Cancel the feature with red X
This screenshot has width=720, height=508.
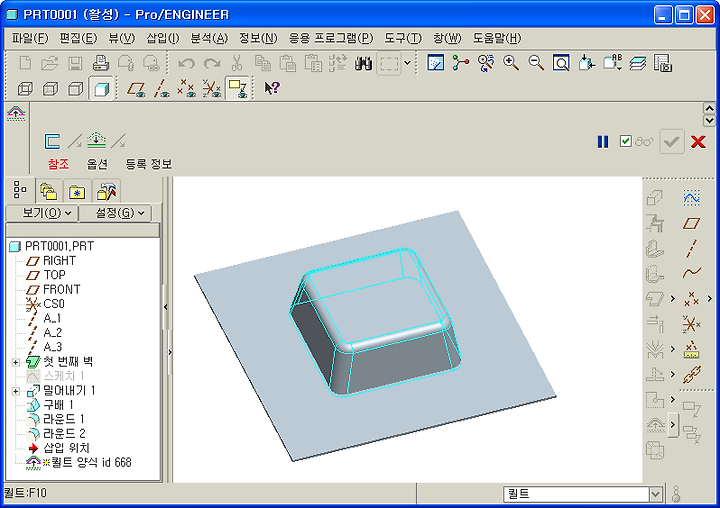tap(698, 141)
